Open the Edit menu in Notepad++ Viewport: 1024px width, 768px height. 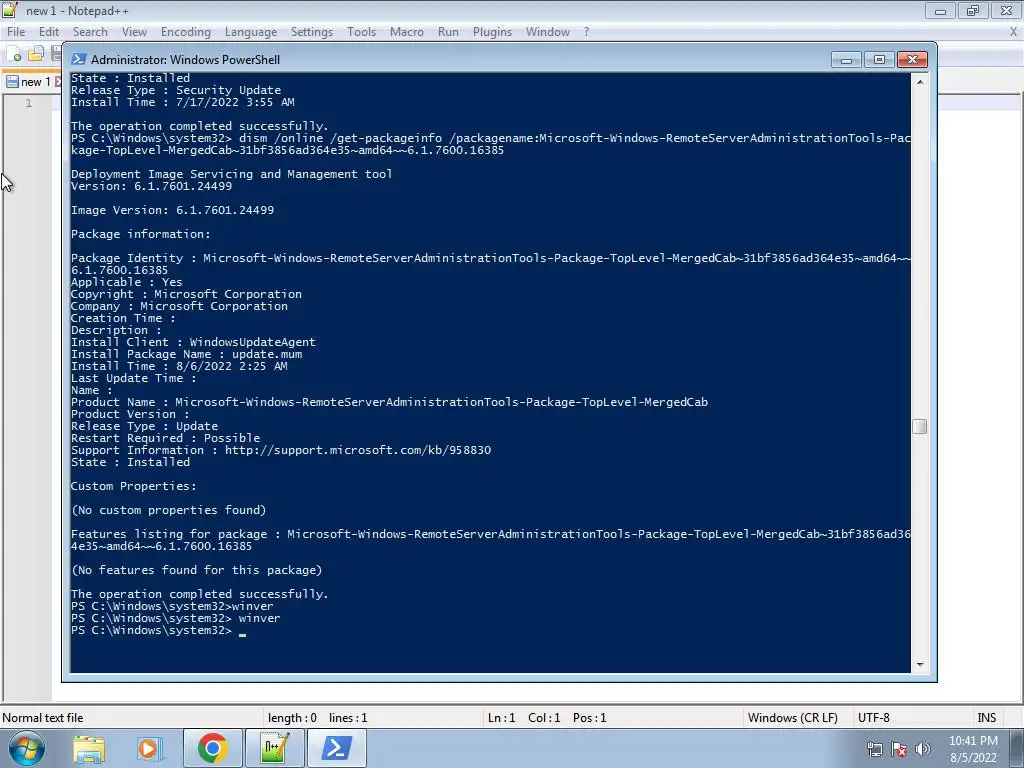pos(48,32)
